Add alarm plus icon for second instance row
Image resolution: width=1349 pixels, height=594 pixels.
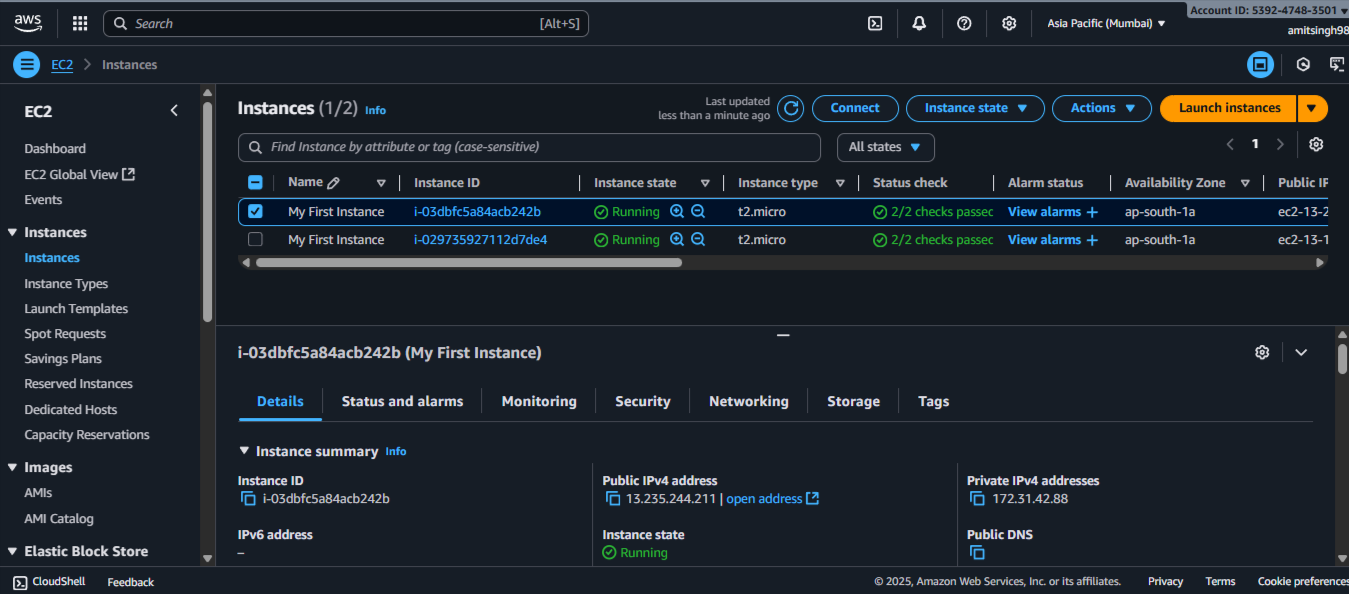[1092, 240]
